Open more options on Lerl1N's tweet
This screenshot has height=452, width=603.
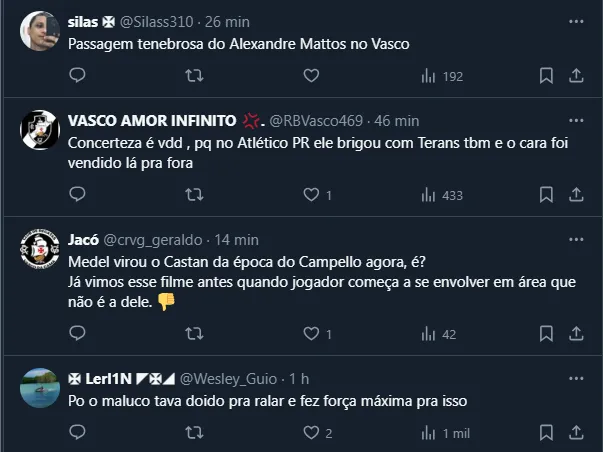(576, 378)
